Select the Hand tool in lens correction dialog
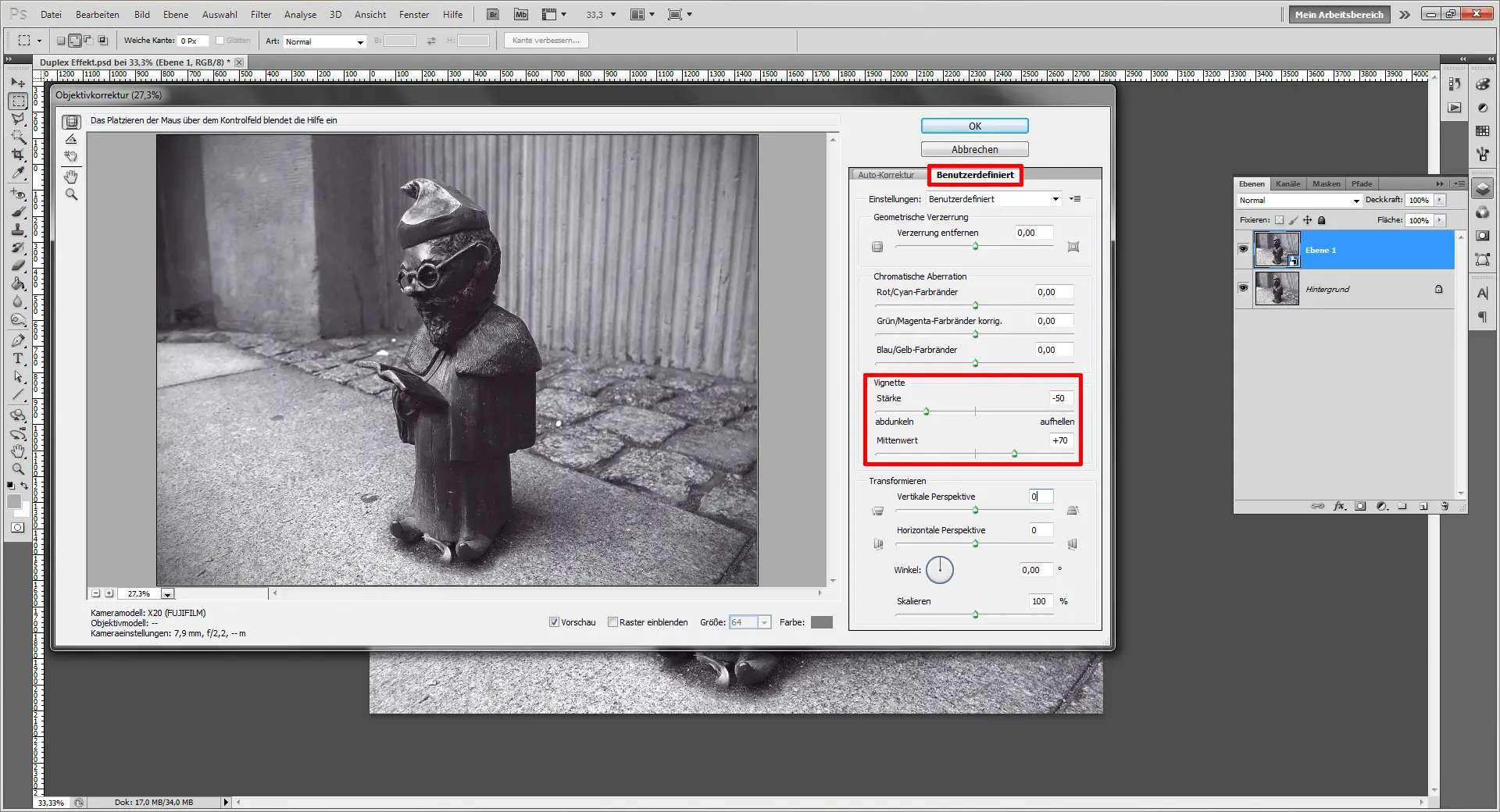 [x=71, y=176]
